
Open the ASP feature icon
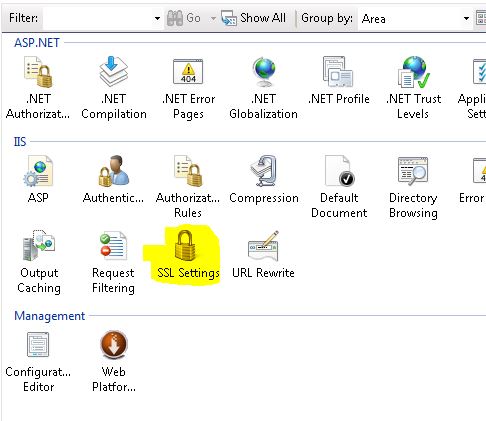tap(38, 179)
